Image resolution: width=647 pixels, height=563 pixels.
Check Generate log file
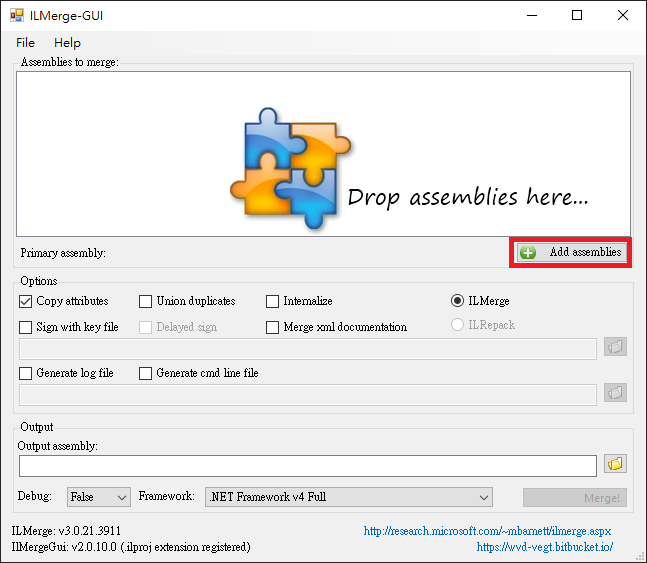26,373
